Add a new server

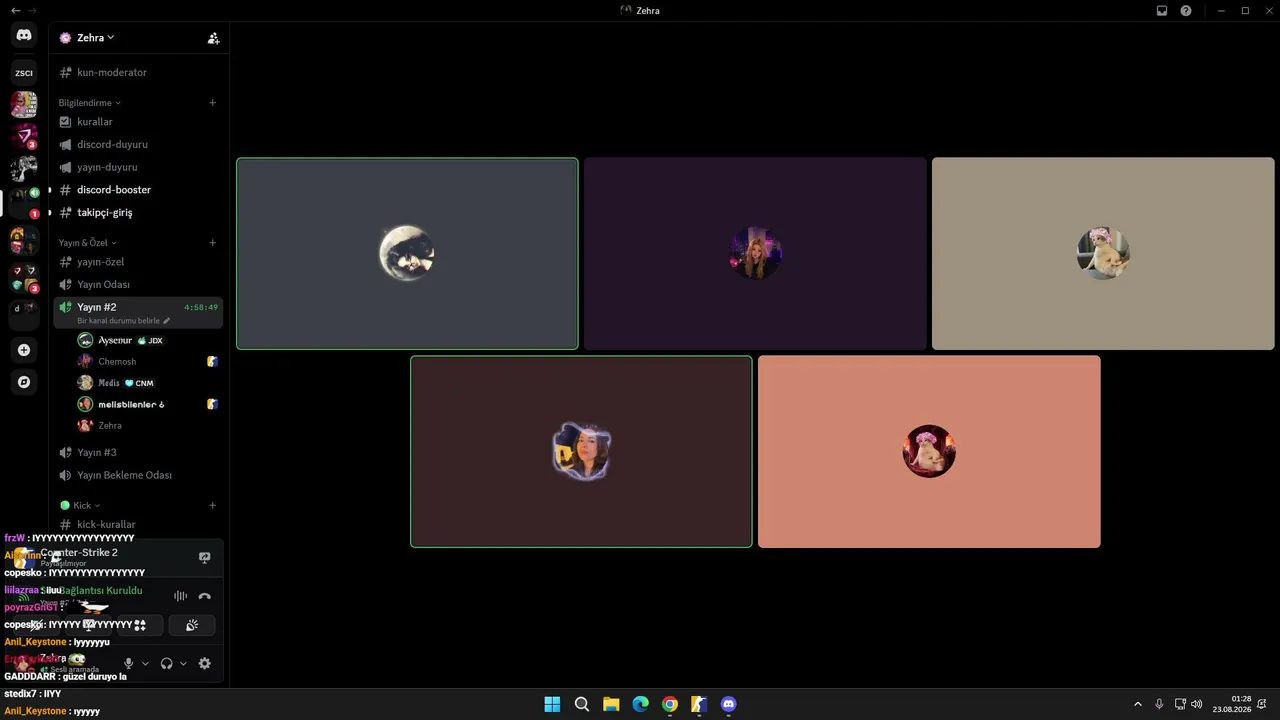click(24, 350)
